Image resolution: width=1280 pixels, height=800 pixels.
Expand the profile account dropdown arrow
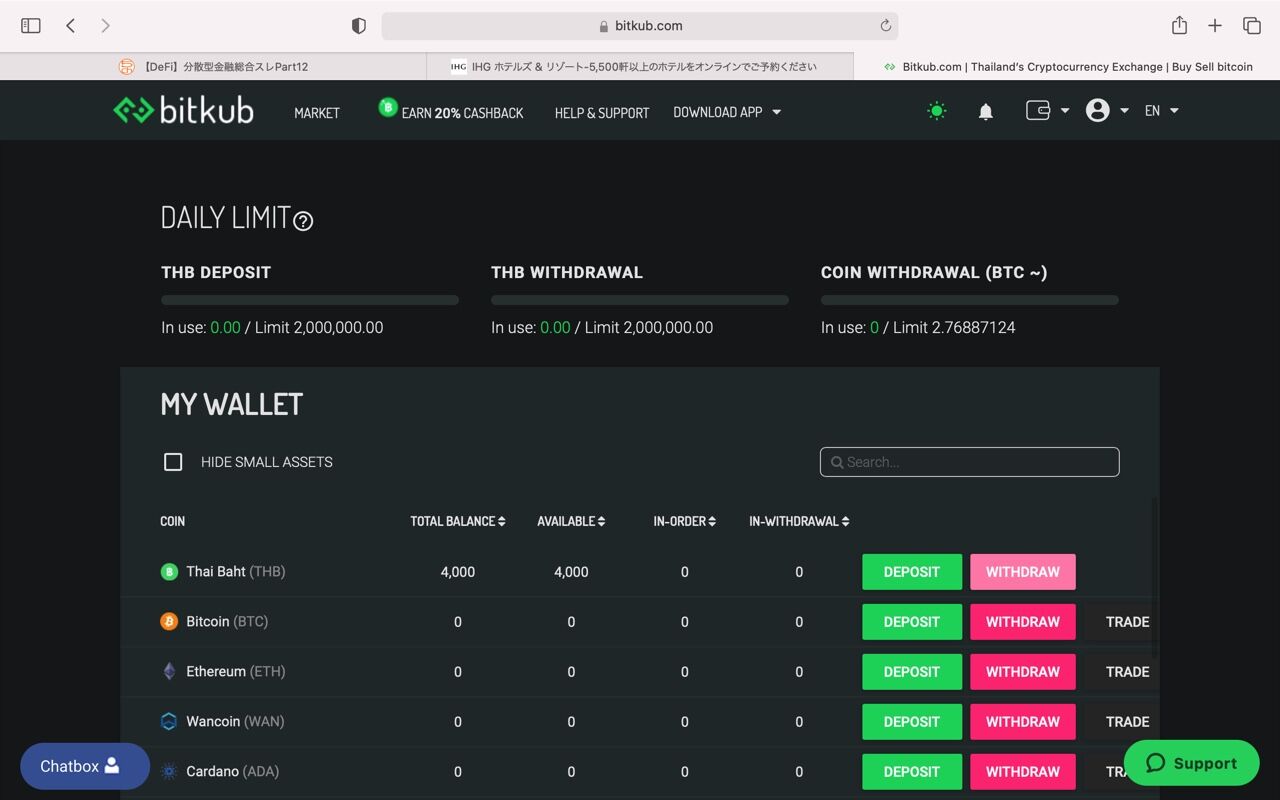[x=1125, y=111]
